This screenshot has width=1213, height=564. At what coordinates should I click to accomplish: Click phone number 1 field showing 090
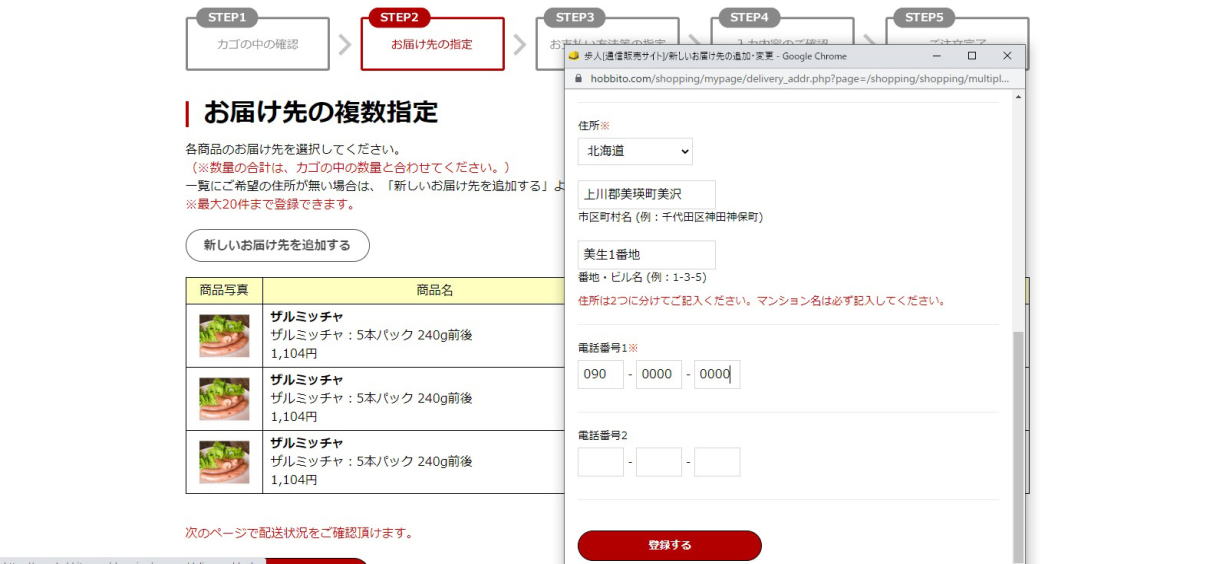(601, 374)
